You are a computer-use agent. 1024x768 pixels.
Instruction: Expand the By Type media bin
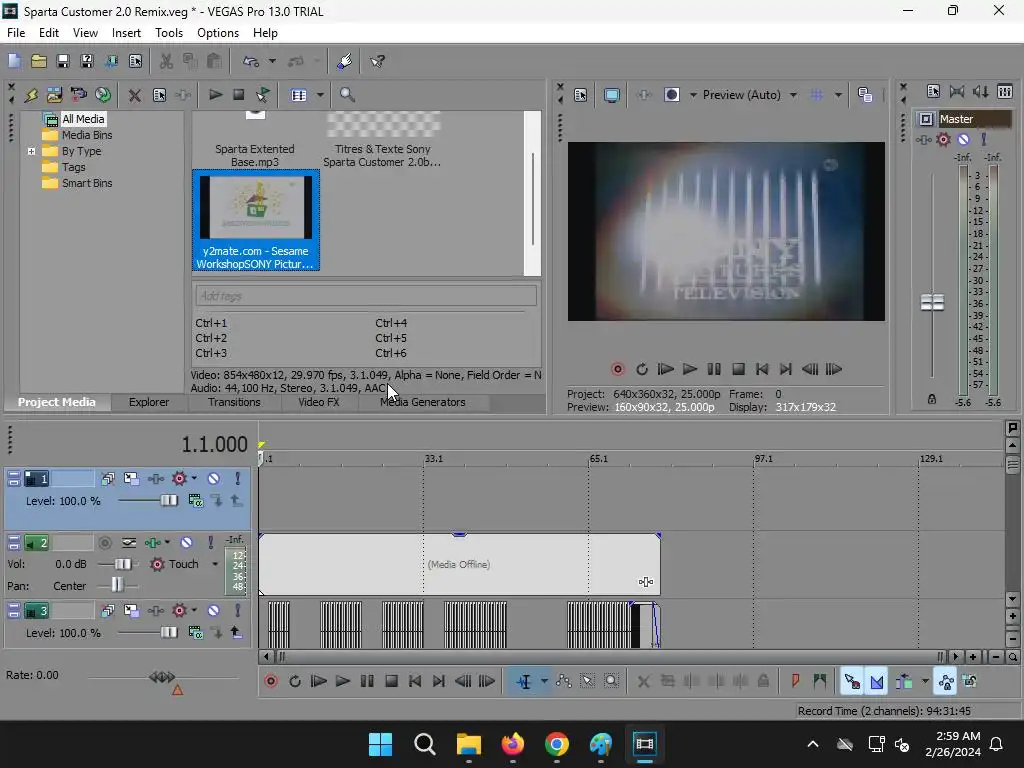pyautogui.click(x=31, y=152)
